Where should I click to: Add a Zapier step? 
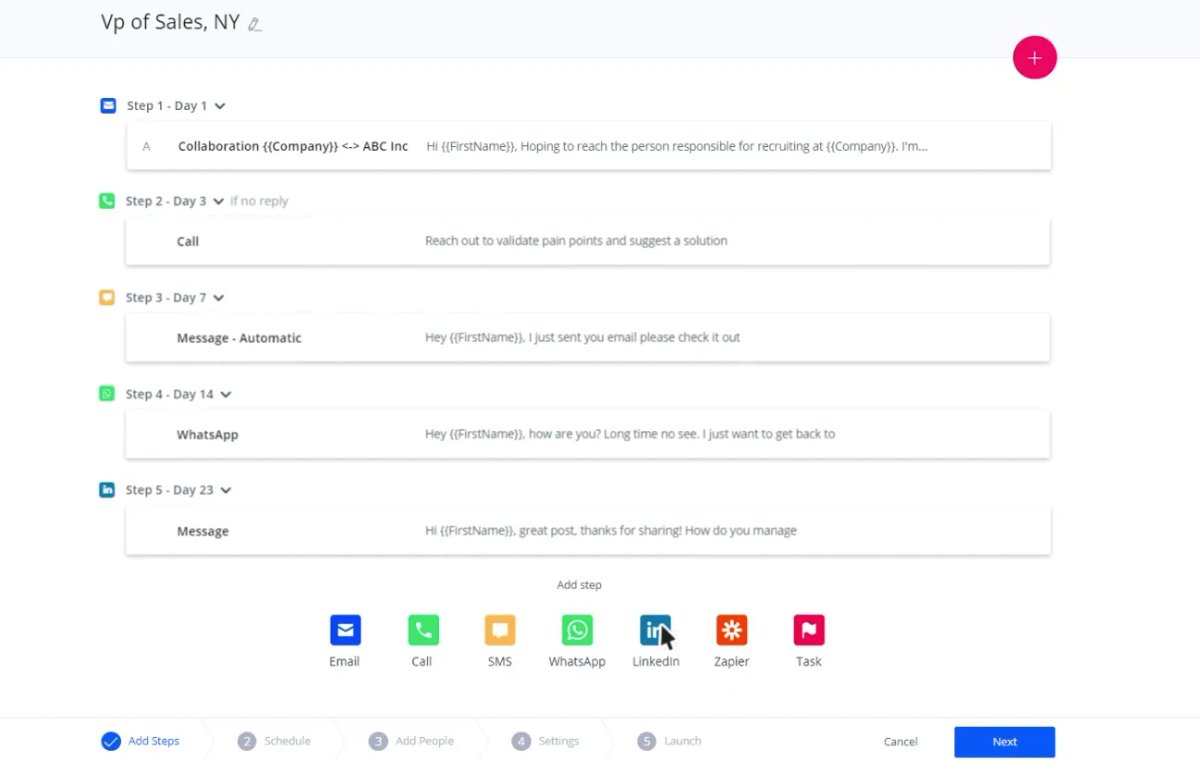[x=732, y=630]
